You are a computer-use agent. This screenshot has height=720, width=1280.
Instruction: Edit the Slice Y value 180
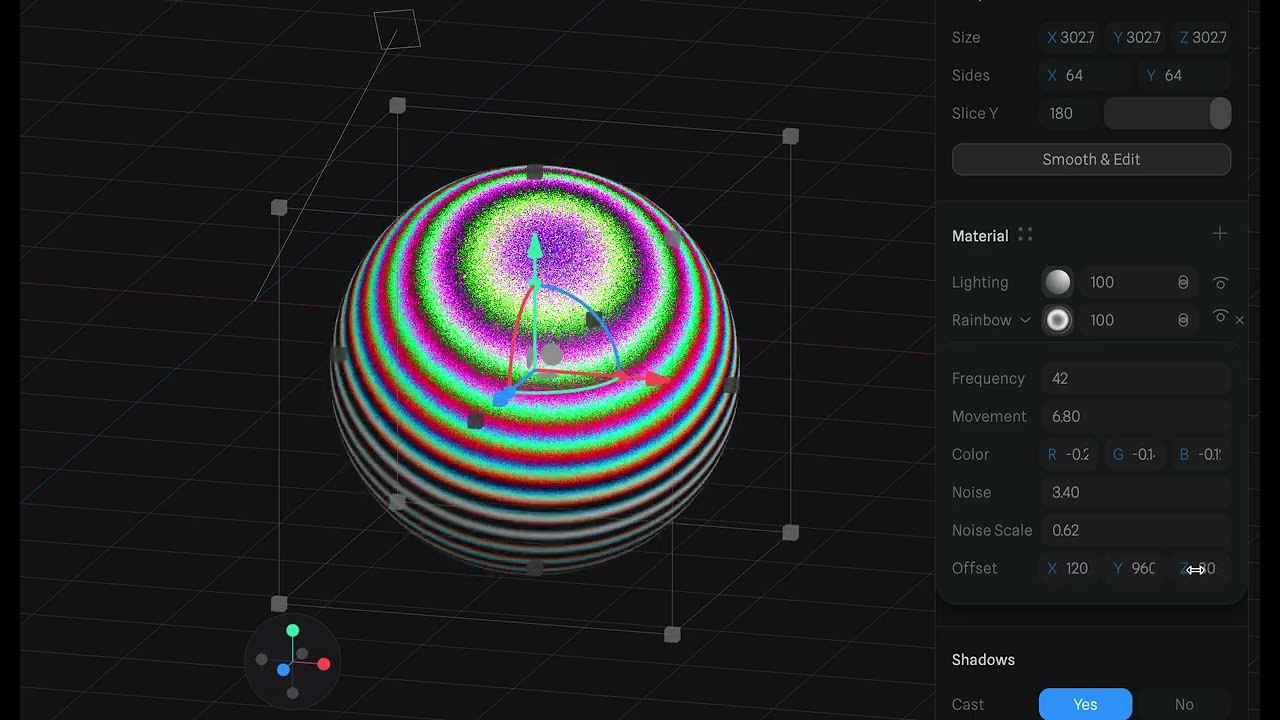point(1068,113)
